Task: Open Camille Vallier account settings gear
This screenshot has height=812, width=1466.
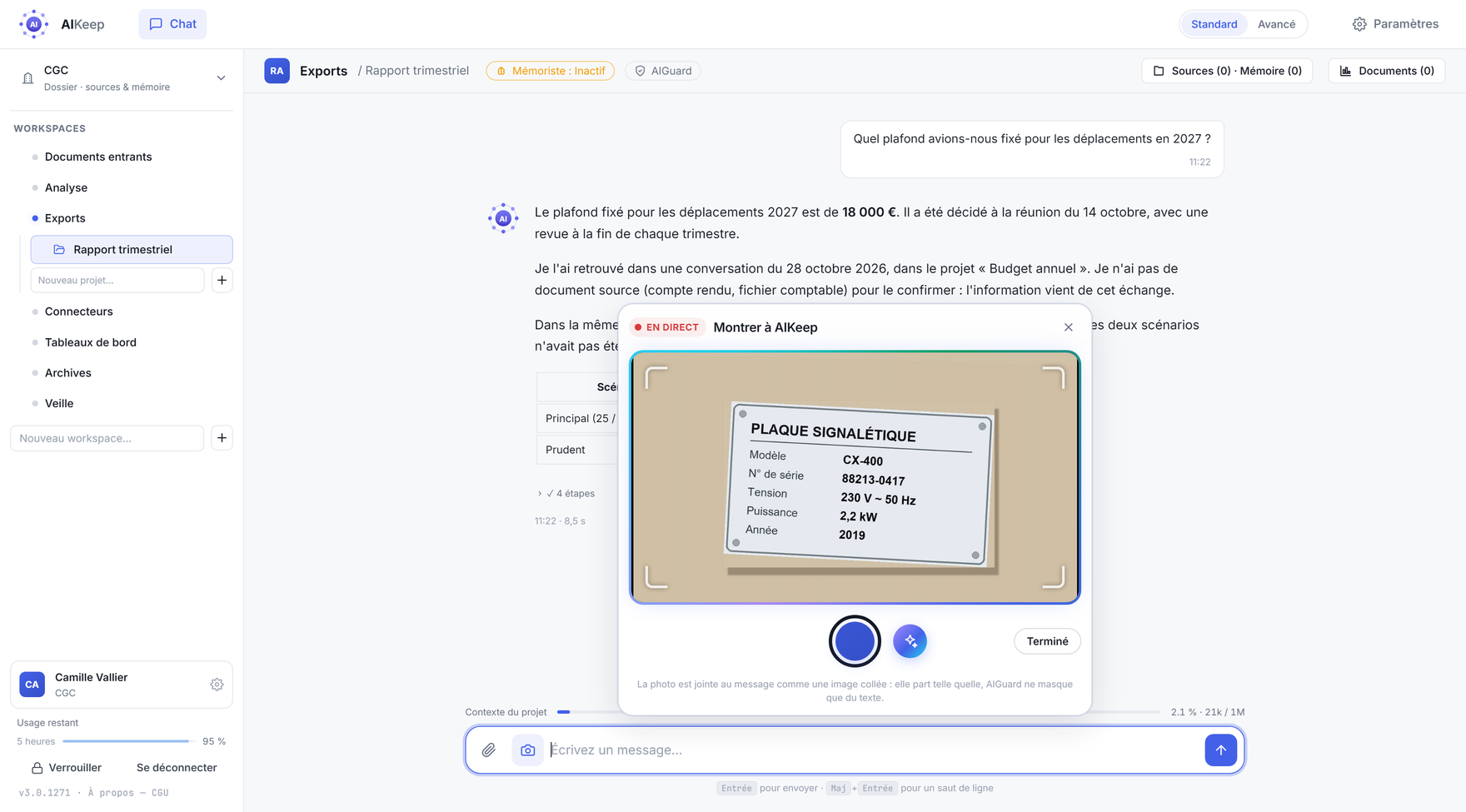Action: click(217, 685)
